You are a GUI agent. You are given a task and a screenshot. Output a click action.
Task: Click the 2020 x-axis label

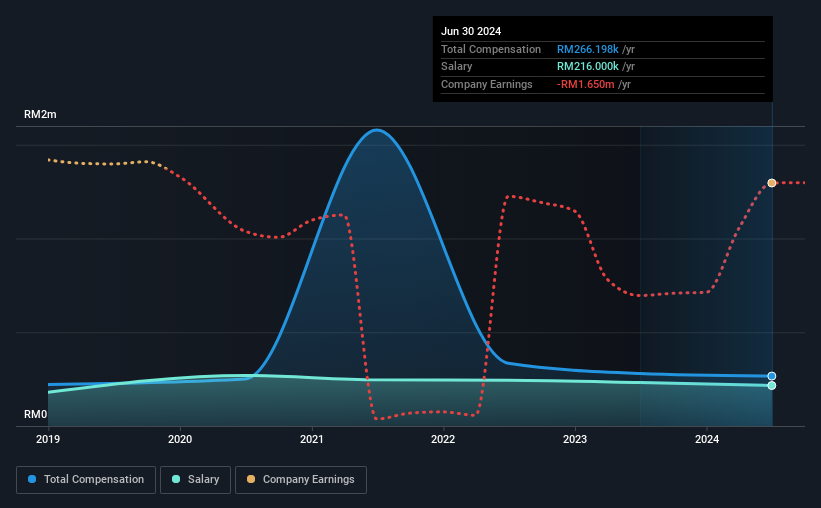(180, 439)
